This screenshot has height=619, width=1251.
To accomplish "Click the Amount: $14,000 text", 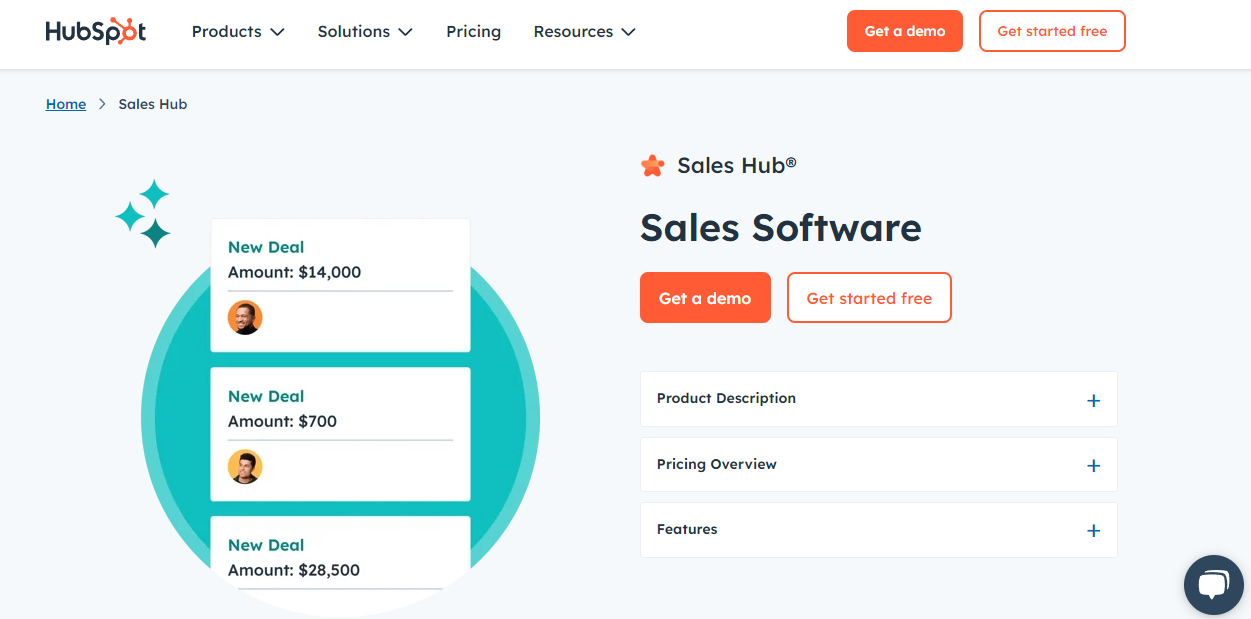I will [294, 272].
